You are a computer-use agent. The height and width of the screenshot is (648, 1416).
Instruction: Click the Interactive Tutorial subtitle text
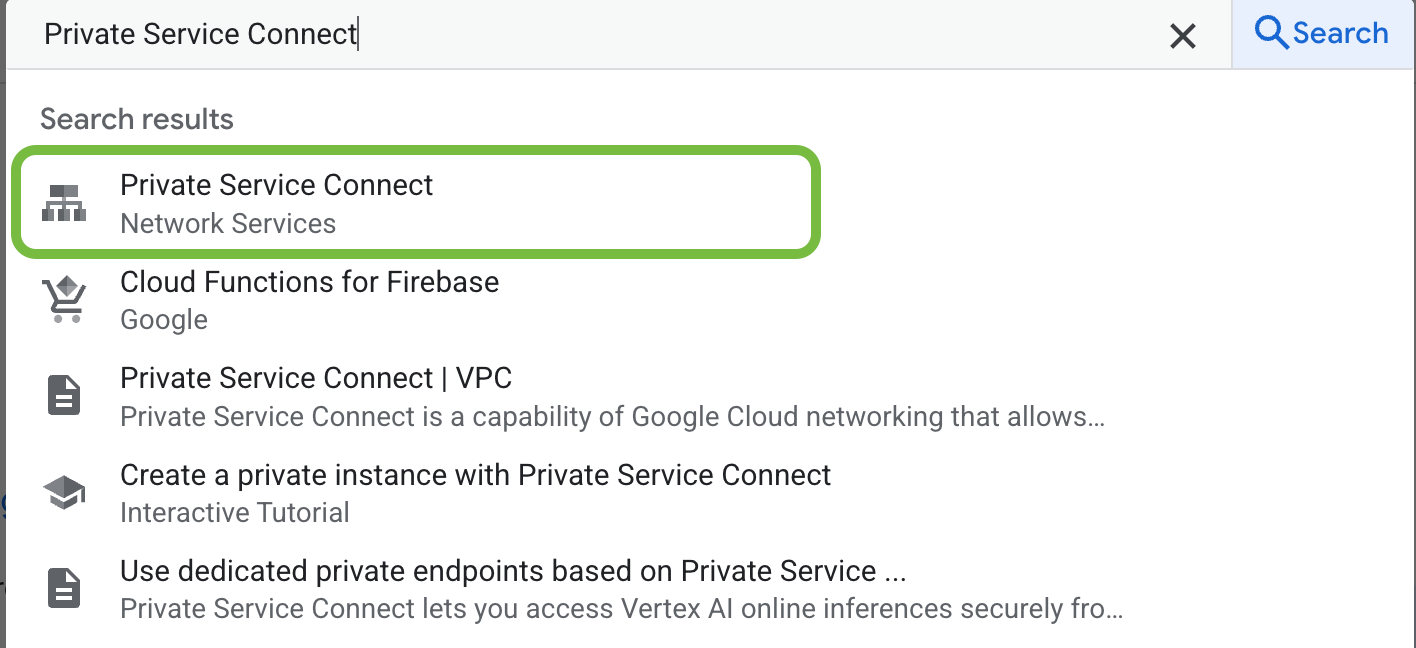click(234, 512)
